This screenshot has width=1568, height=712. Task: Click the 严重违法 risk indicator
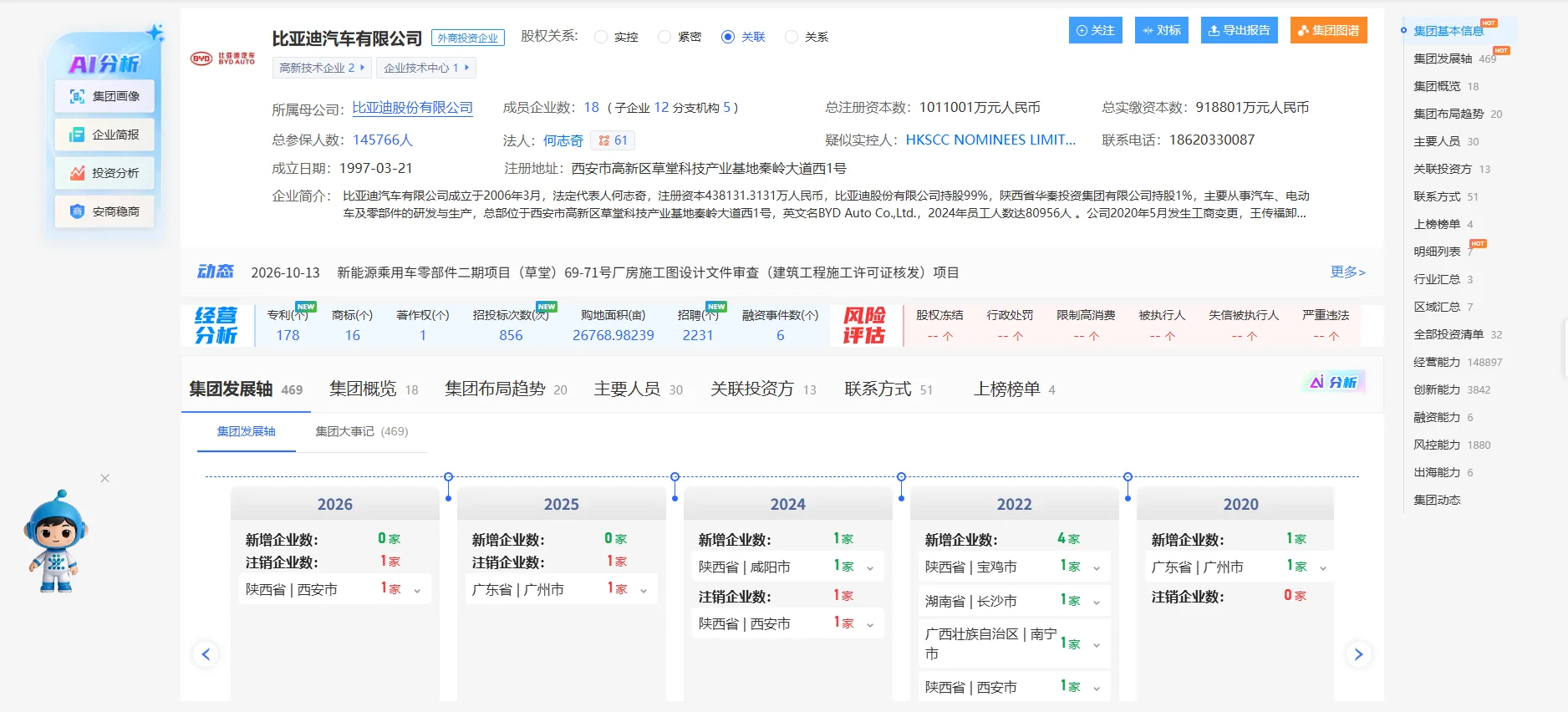tap(1326, 325)
